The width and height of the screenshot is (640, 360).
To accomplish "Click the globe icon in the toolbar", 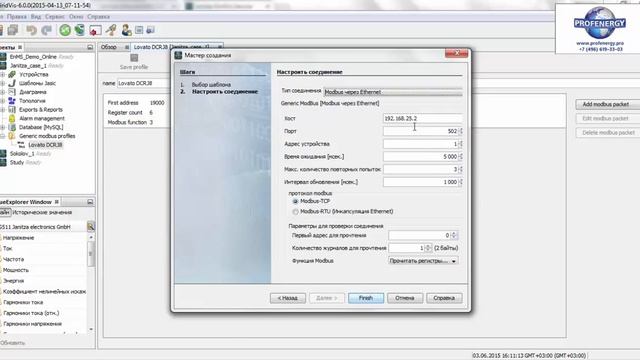I will [80, 30].
